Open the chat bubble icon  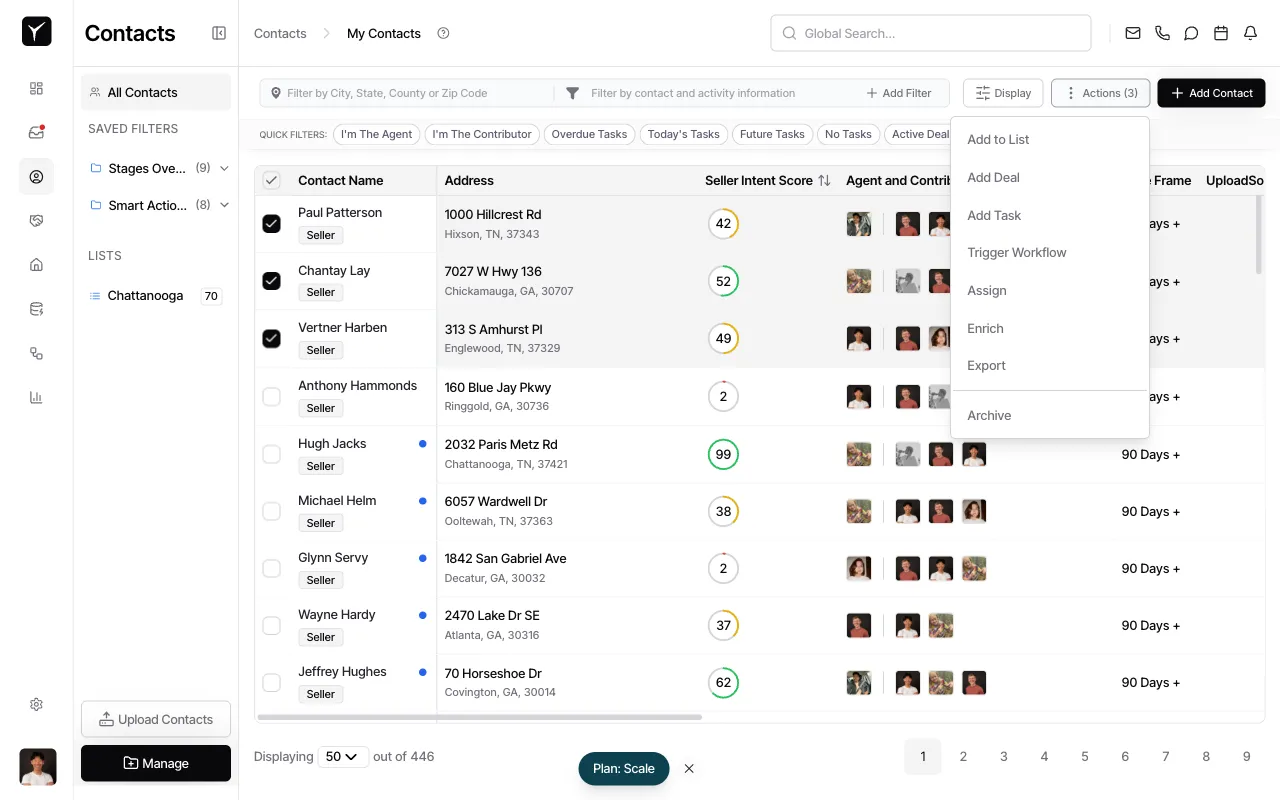[1191, 33]
